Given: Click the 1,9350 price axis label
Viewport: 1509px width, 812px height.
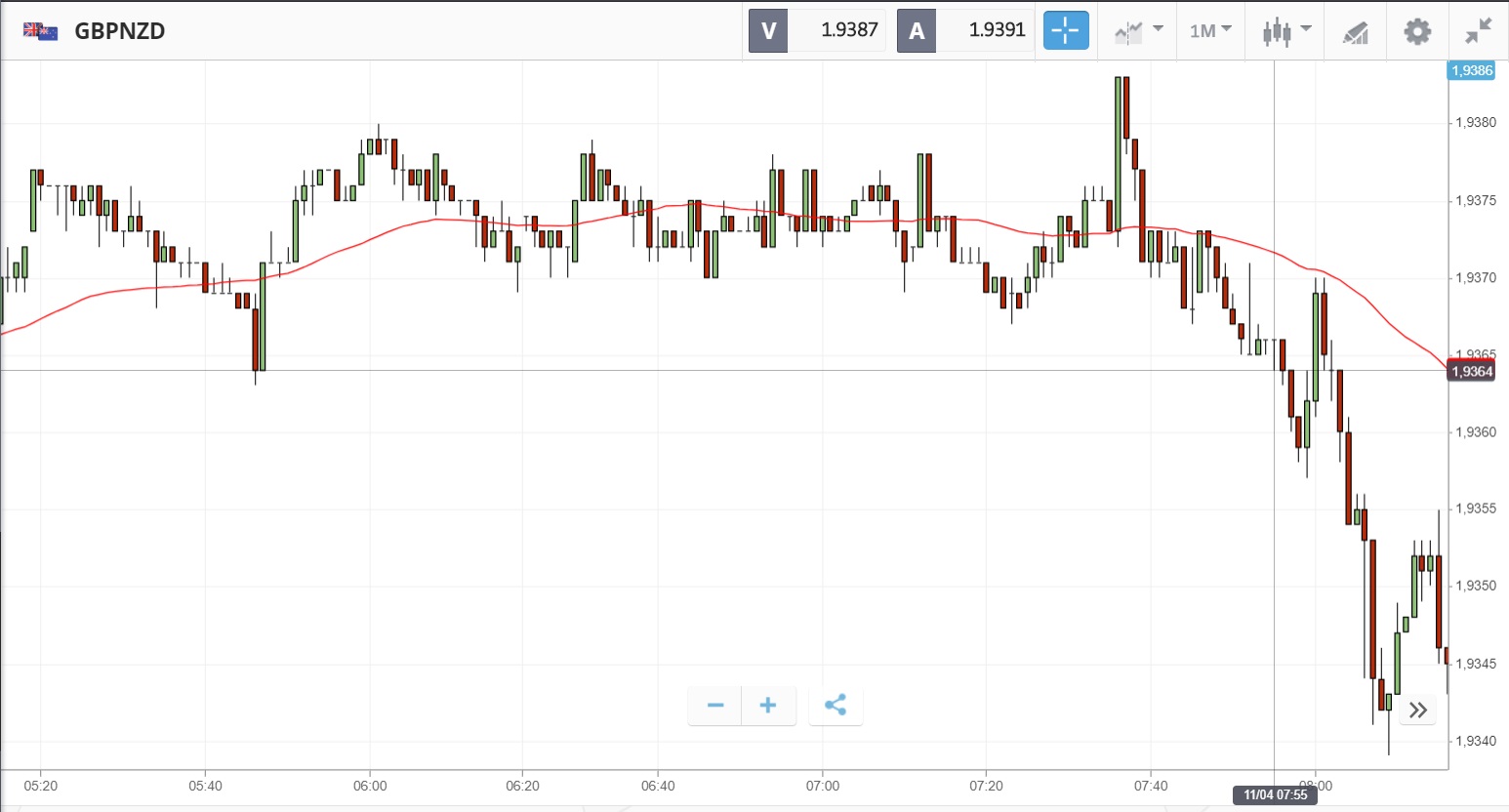Looking at the screenshot, I should tap(1475, 586).
